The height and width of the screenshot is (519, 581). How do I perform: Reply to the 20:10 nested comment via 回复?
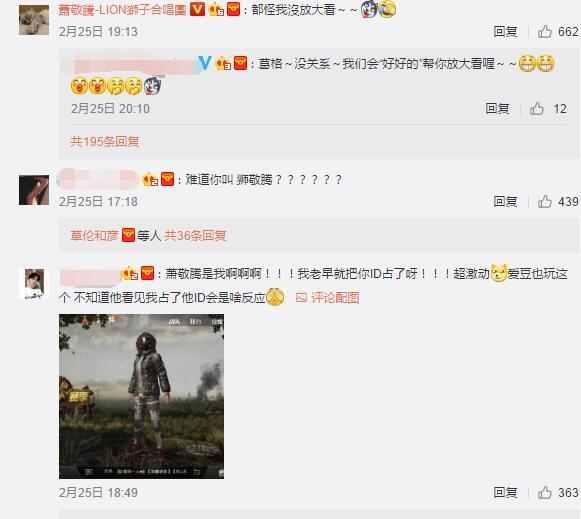click(x=497, y=109)
